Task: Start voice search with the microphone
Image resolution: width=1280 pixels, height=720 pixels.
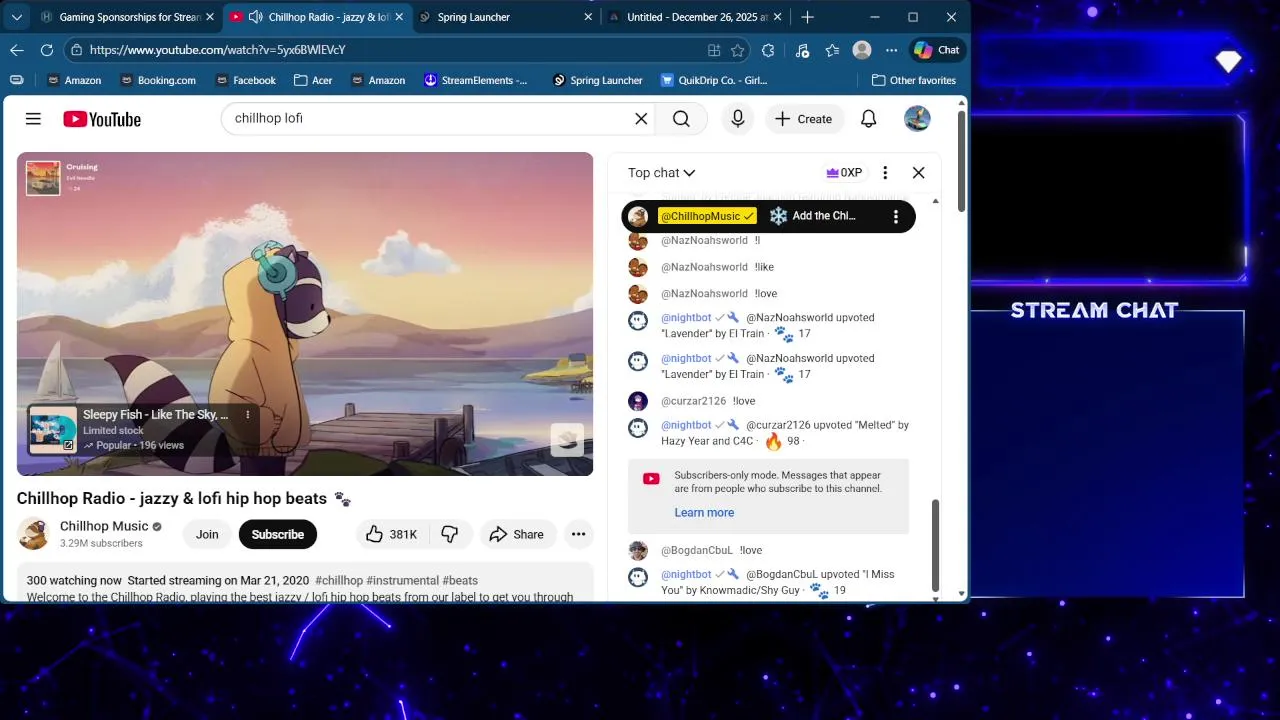Action: [738, 119]
